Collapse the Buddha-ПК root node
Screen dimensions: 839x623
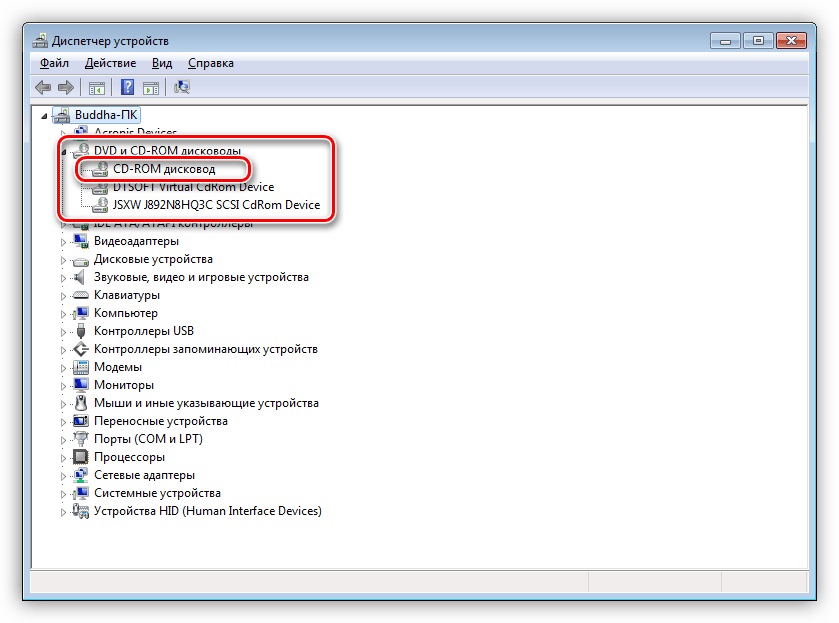(43, 115)
